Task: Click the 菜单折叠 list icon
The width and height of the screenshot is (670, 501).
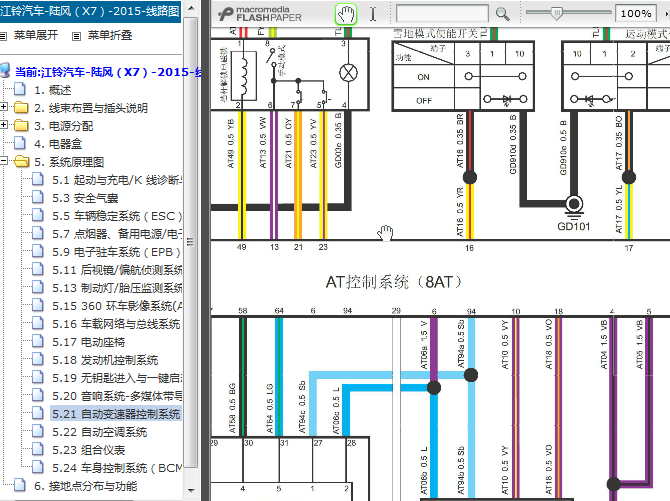Action: tap(76, 36)
